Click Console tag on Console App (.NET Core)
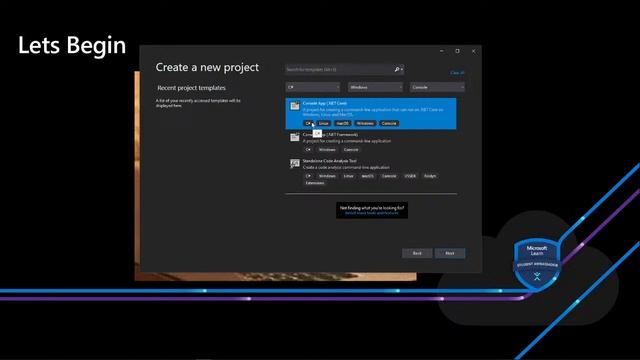 tap(389, 123)
